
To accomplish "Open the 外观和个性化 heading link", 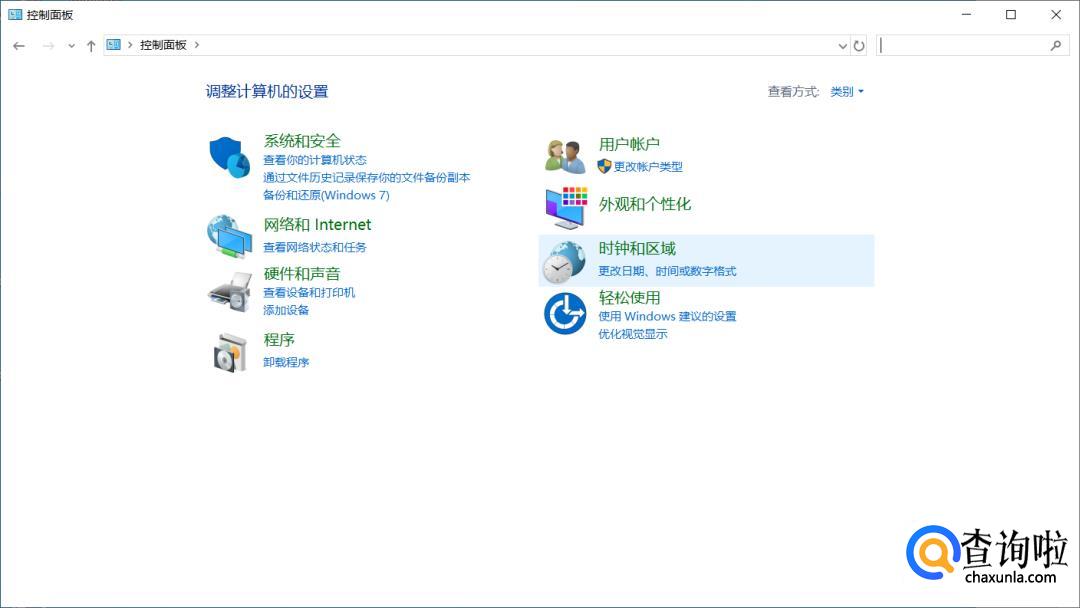I will pyautogui.click(x=645, y=204).
